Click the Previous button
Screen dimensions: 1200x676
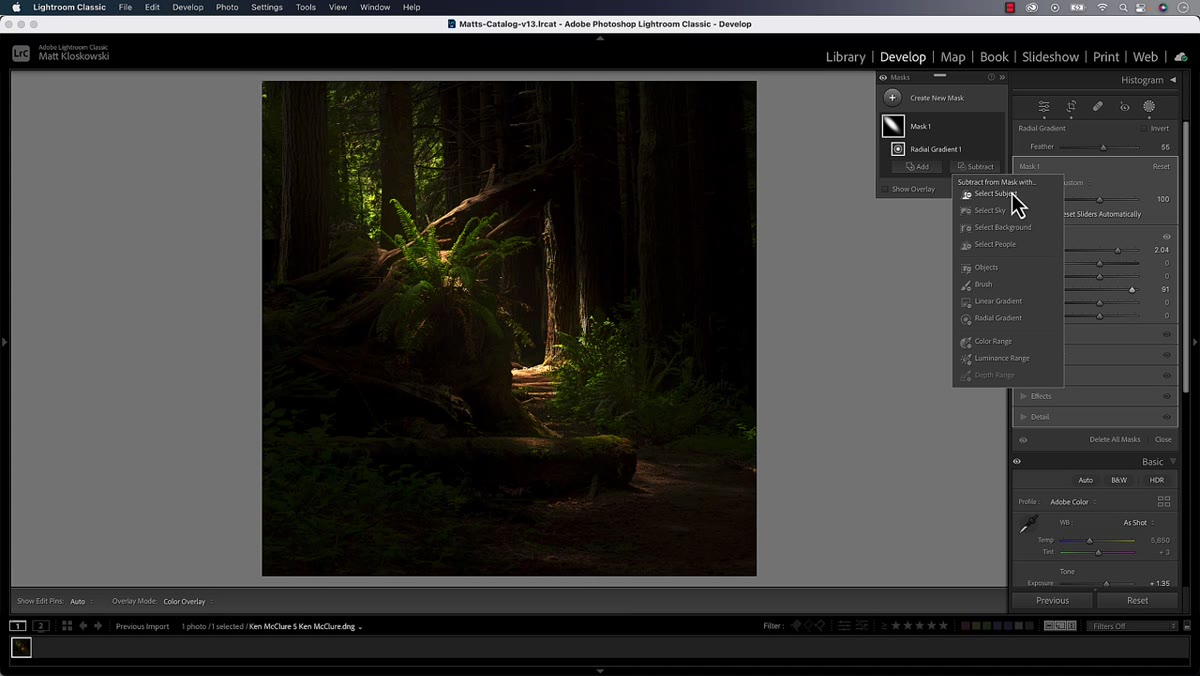tap(1052, 600)
